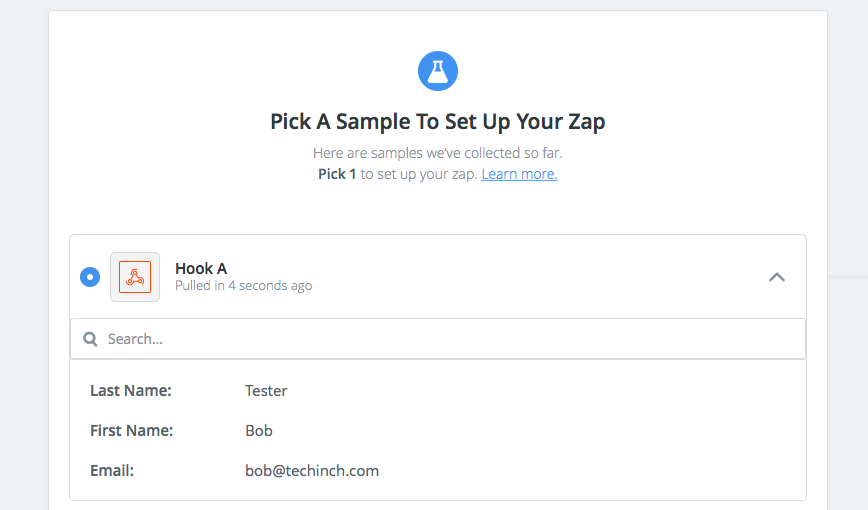Click the 'Pulled in 4 seconds ago' text
Screen dimensions: 868x510
point(244,286)
